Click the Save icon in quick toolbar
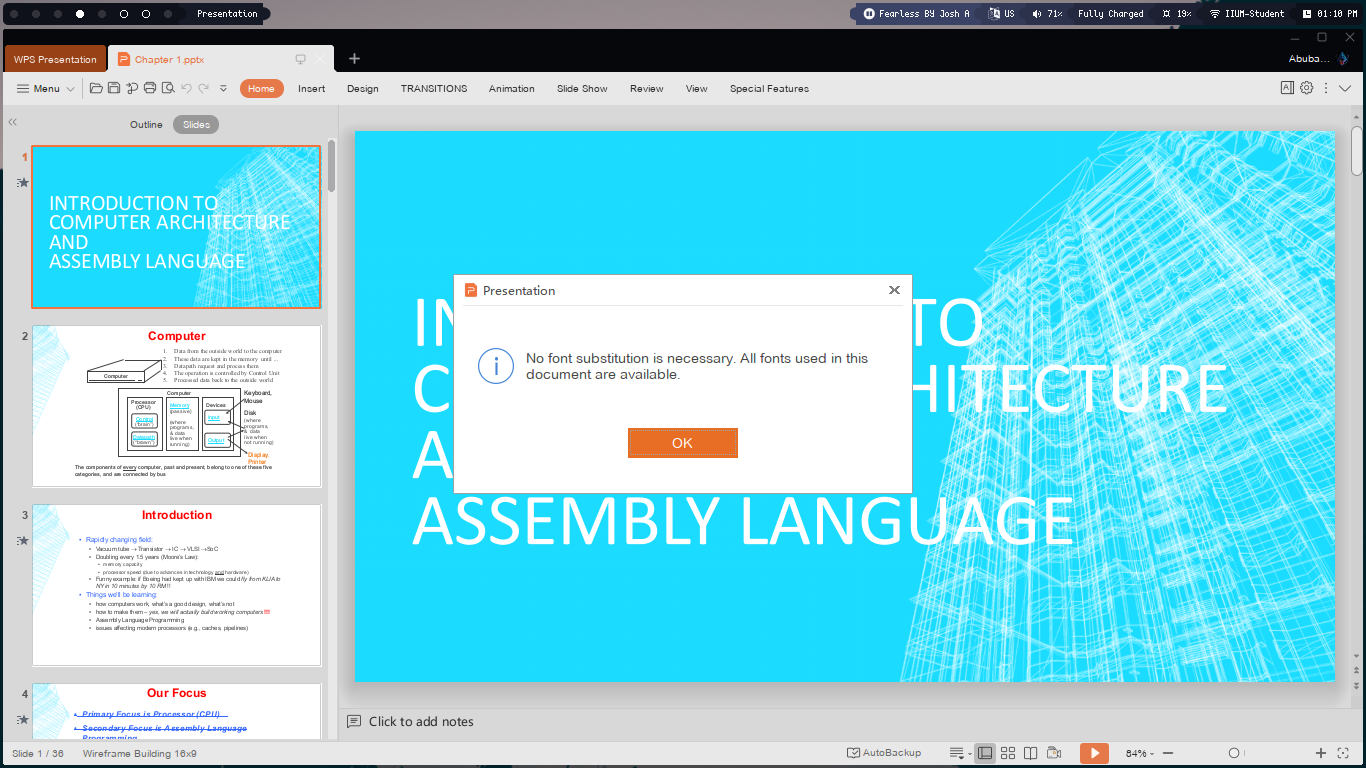The image size is (1366, 768). point(114,88)
